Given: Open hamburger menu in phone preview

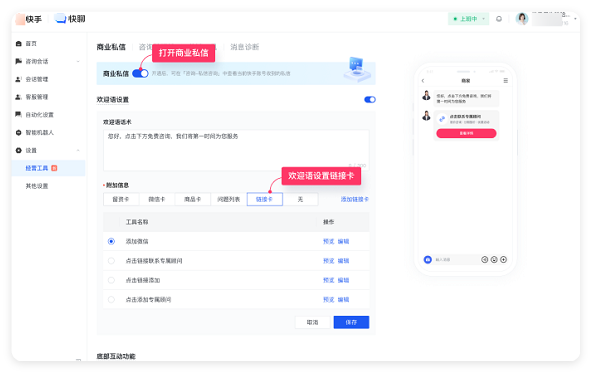Looking at the screenshot, I should [x=505, y=81].
